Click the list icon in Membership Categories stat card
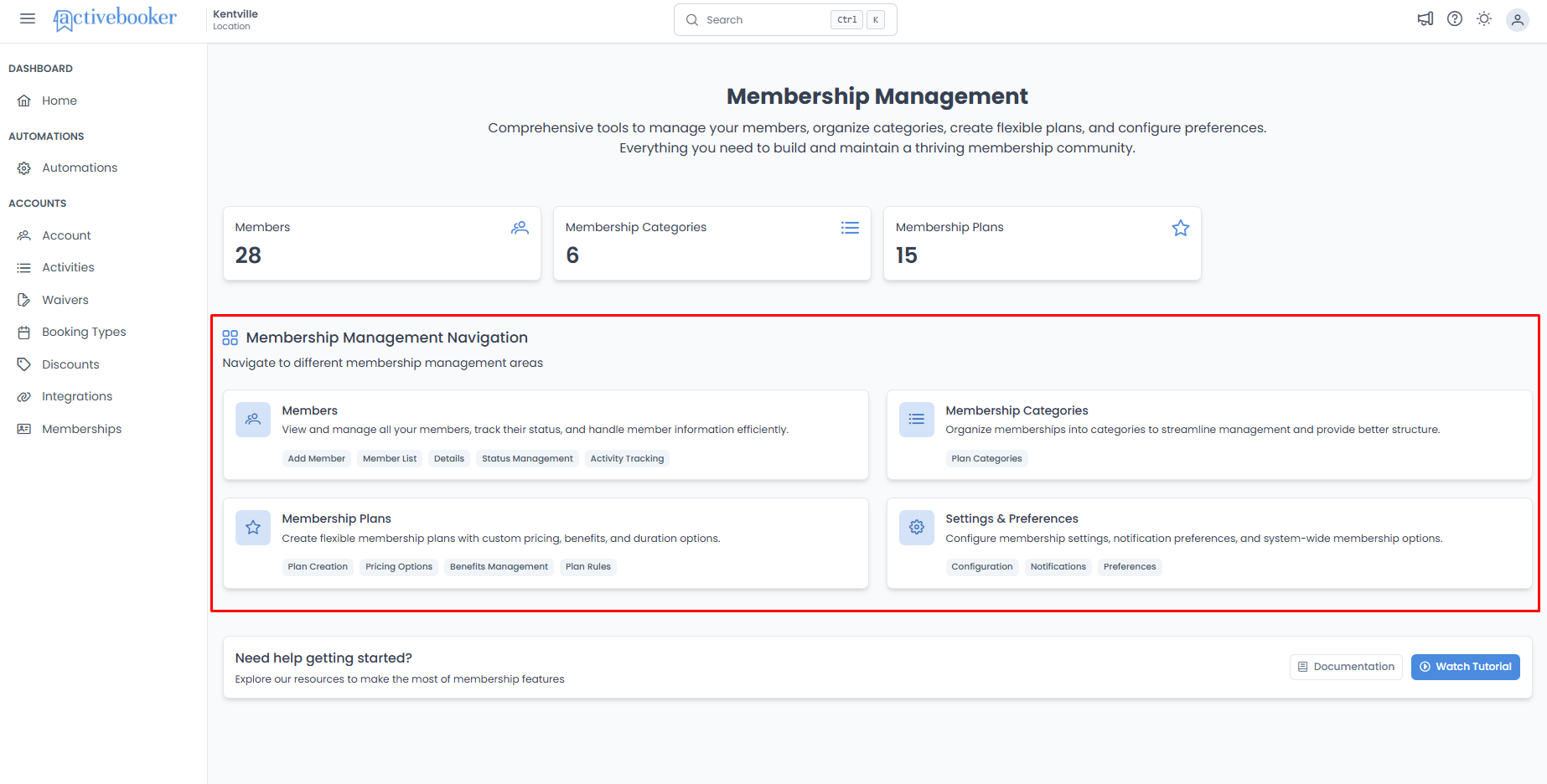The image size is (1547, 784). pyautogui.click(x=850, y=228)
